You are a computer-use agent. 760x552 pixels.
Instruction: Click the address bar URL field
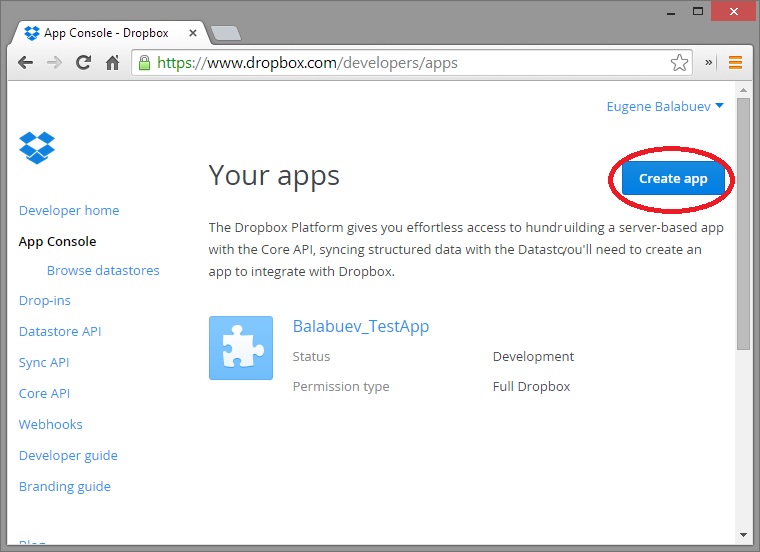tap(412, 63)
